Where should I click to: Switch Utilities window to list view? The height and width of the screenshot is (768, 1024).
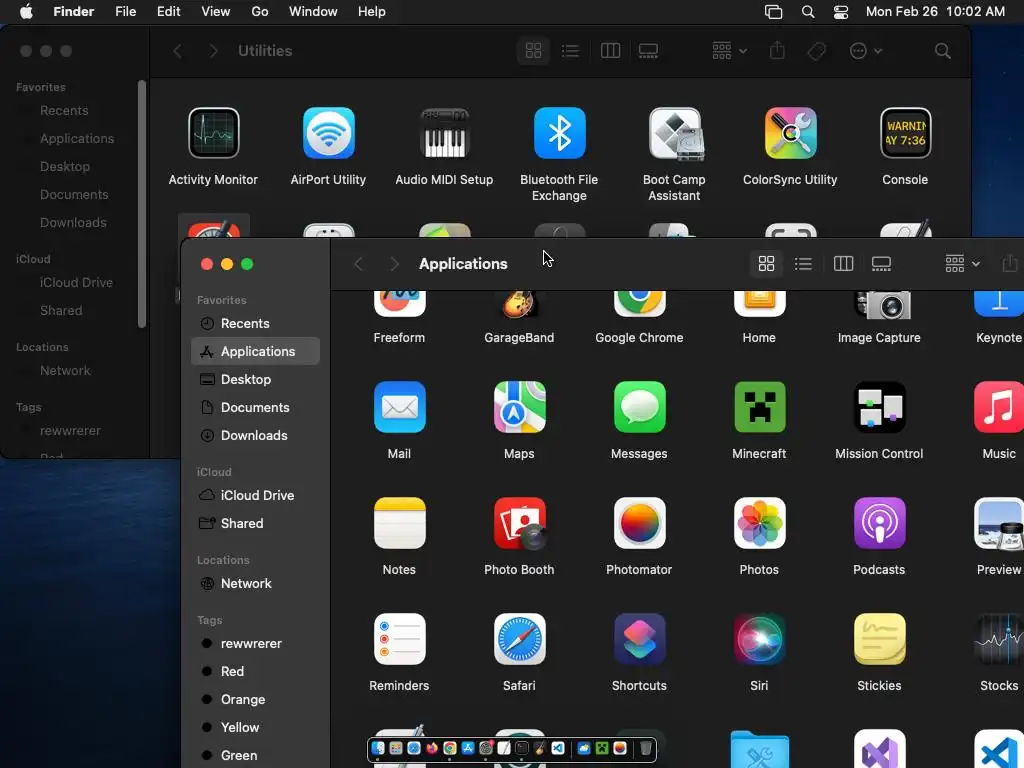tap(570, 51)
